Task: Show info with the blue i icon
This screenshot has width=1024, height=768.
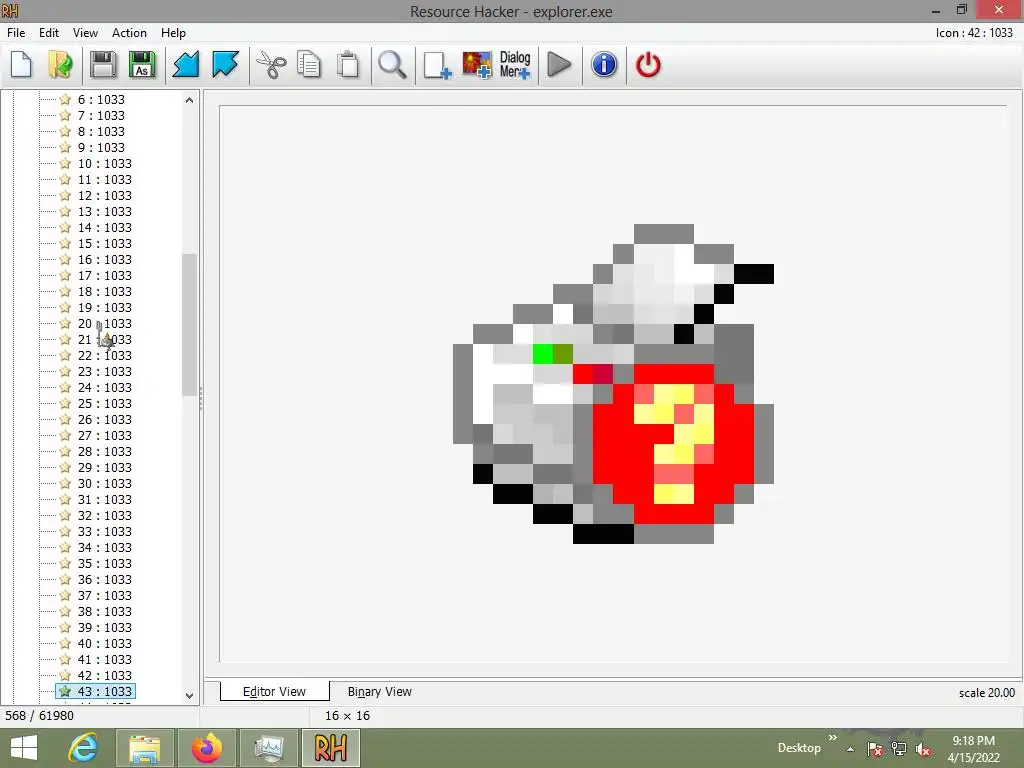Action: click(604, 65)
